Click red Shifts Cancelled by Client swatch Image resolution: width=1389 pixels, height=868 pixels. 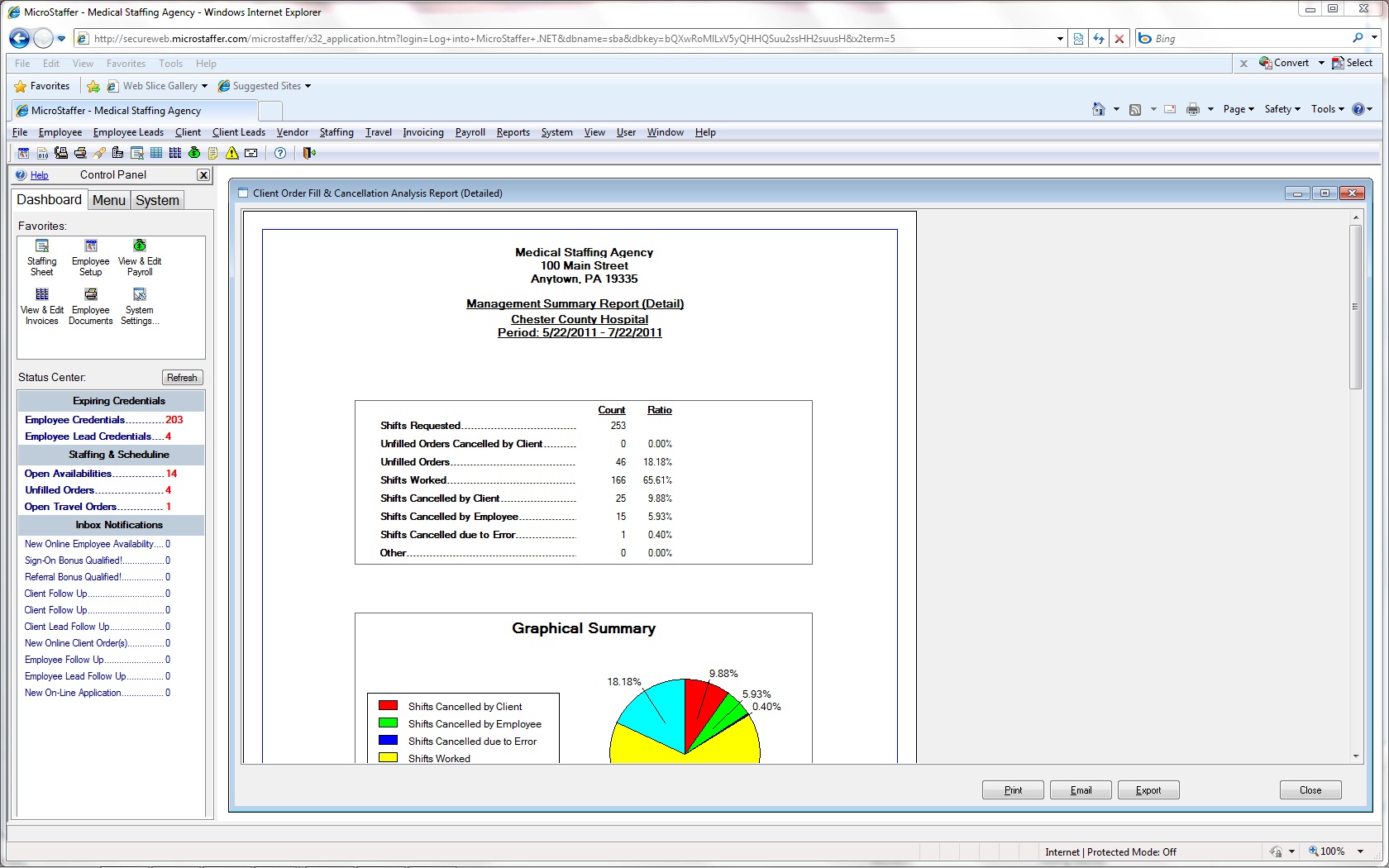(388, 706)
